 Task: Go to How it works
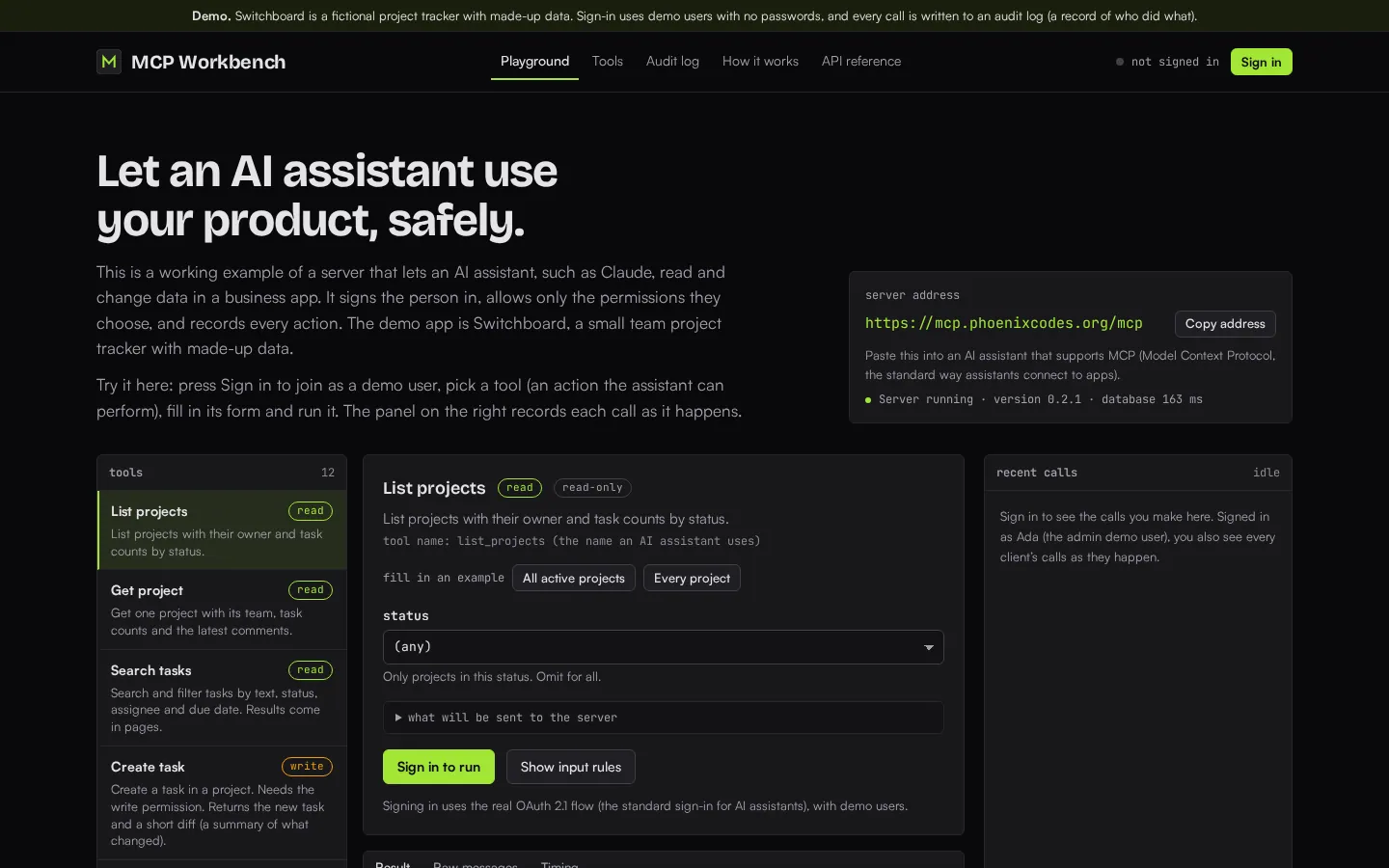[x=760, y=62]
